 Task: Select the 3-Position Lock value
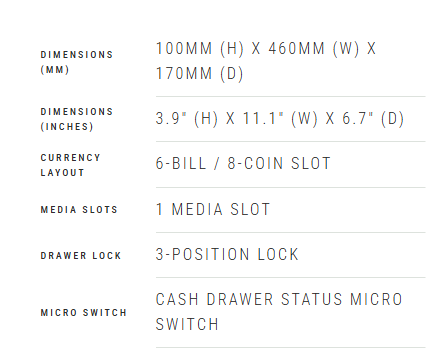227,255
